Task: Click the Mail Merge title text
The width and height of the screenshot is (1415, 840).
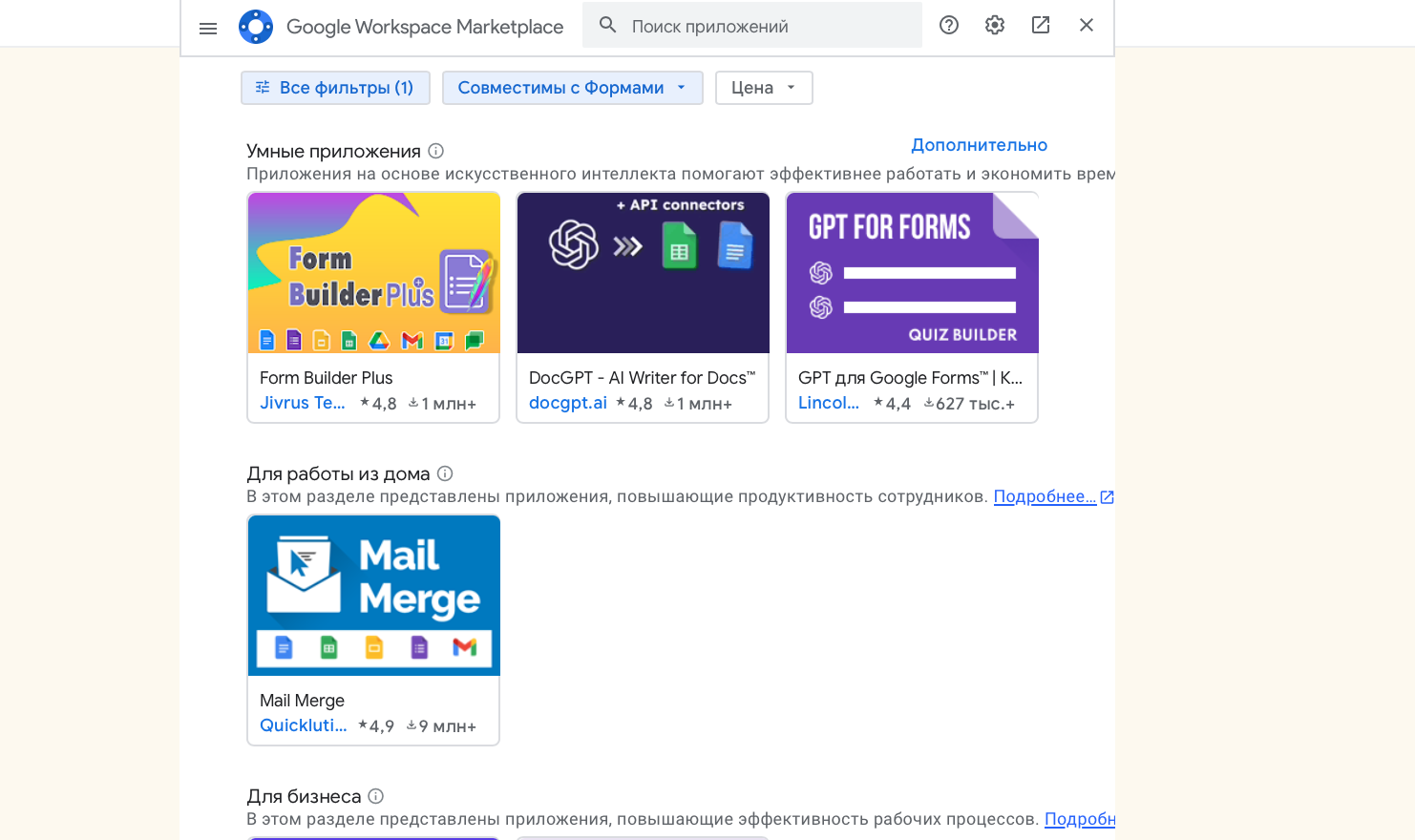Action: coord(302,701)
